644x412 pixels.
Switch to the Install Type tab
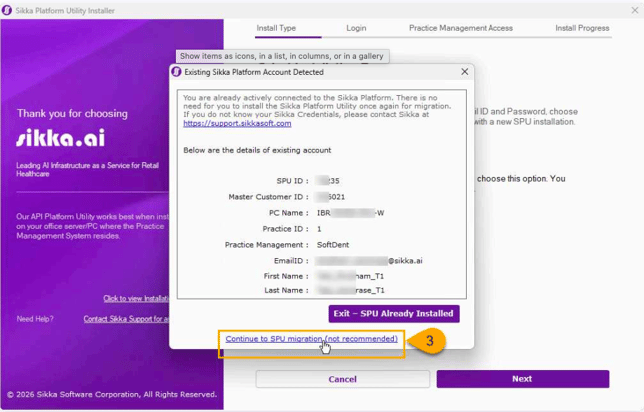click(276, 28)
